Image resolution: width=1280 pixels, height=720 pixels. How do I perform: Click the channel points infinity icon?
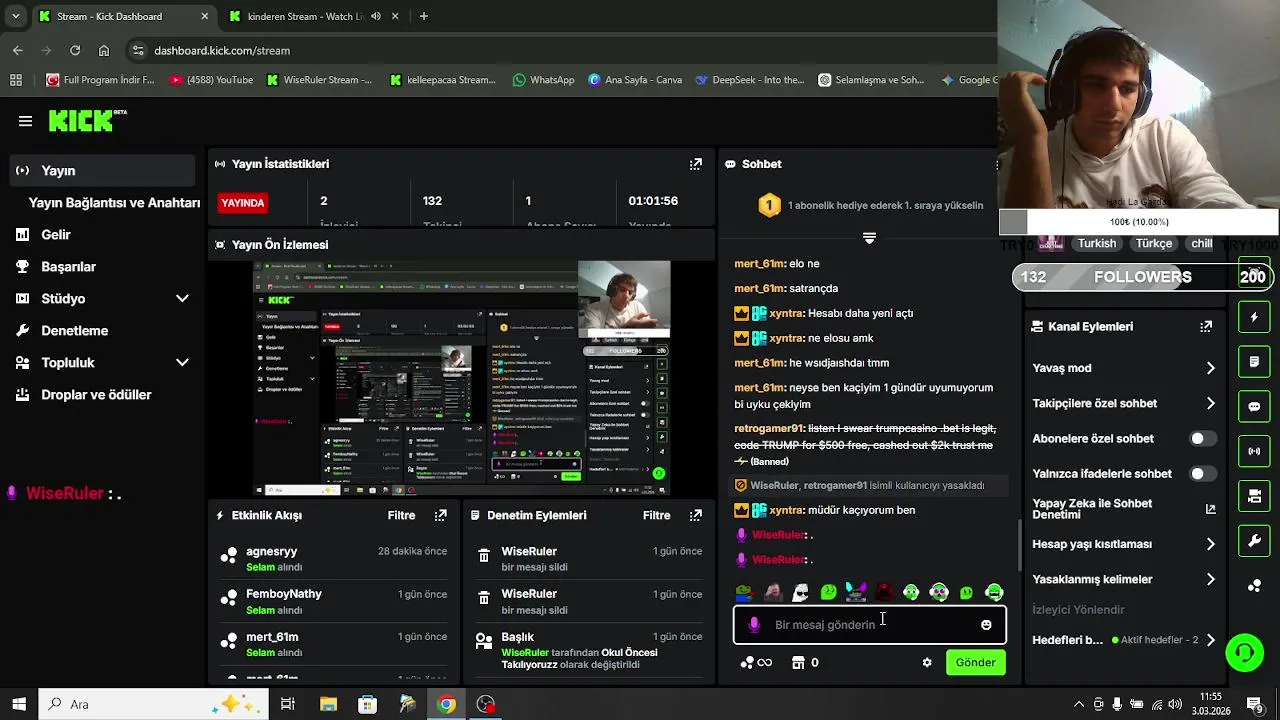click(x=756, y=662)
